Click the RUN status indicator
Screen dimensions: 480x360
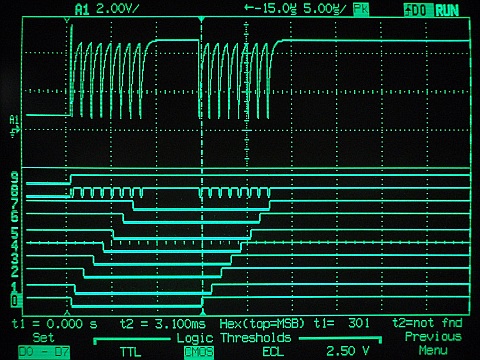(447, 10)
